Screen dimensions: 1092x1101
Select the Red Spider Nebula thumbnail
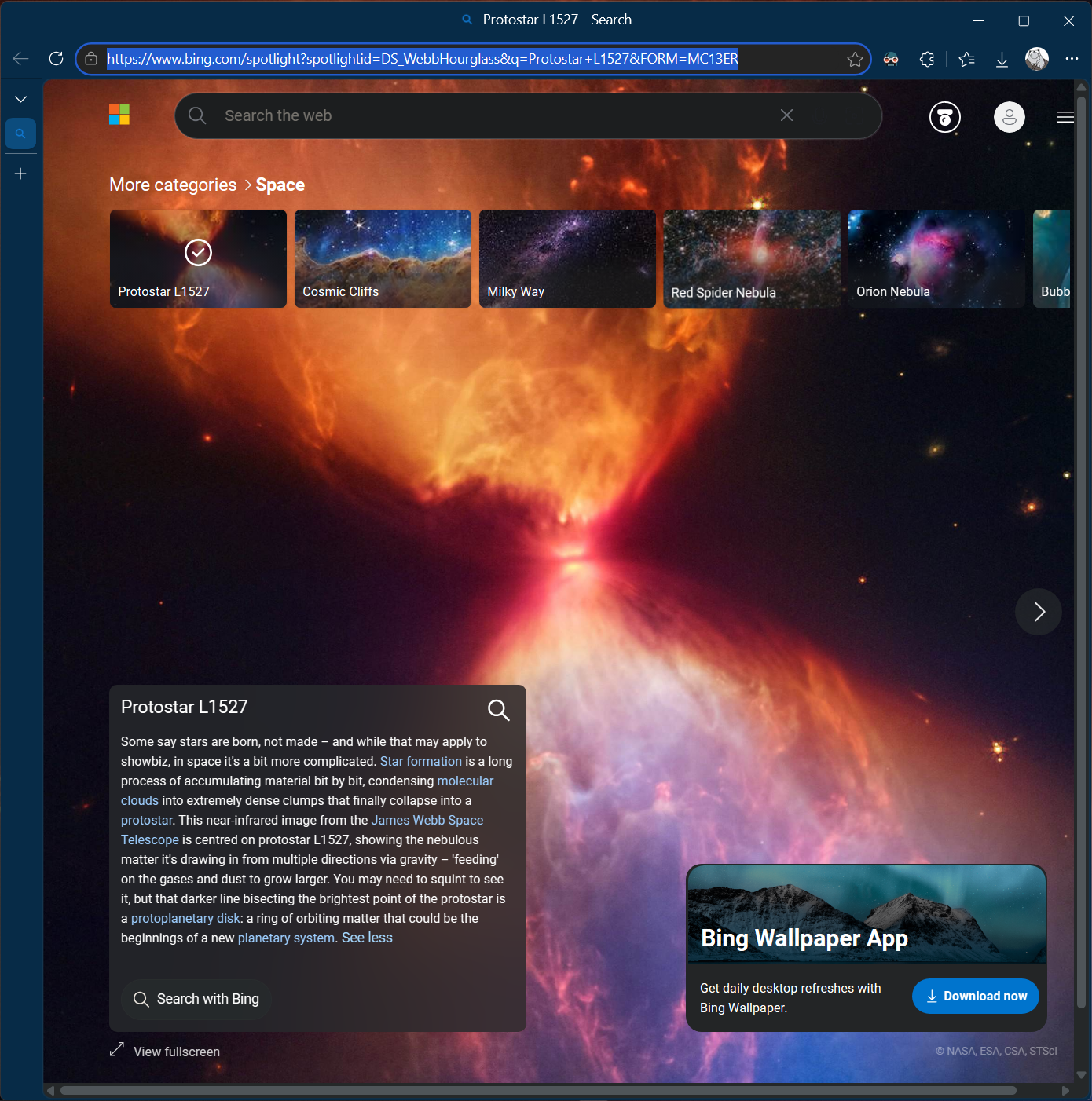[752, 258]
